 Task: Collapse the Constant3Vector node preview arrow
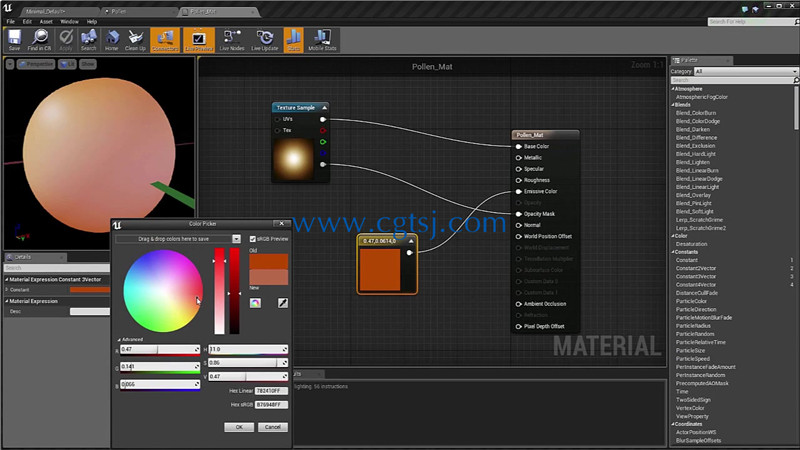coord(411,241)
